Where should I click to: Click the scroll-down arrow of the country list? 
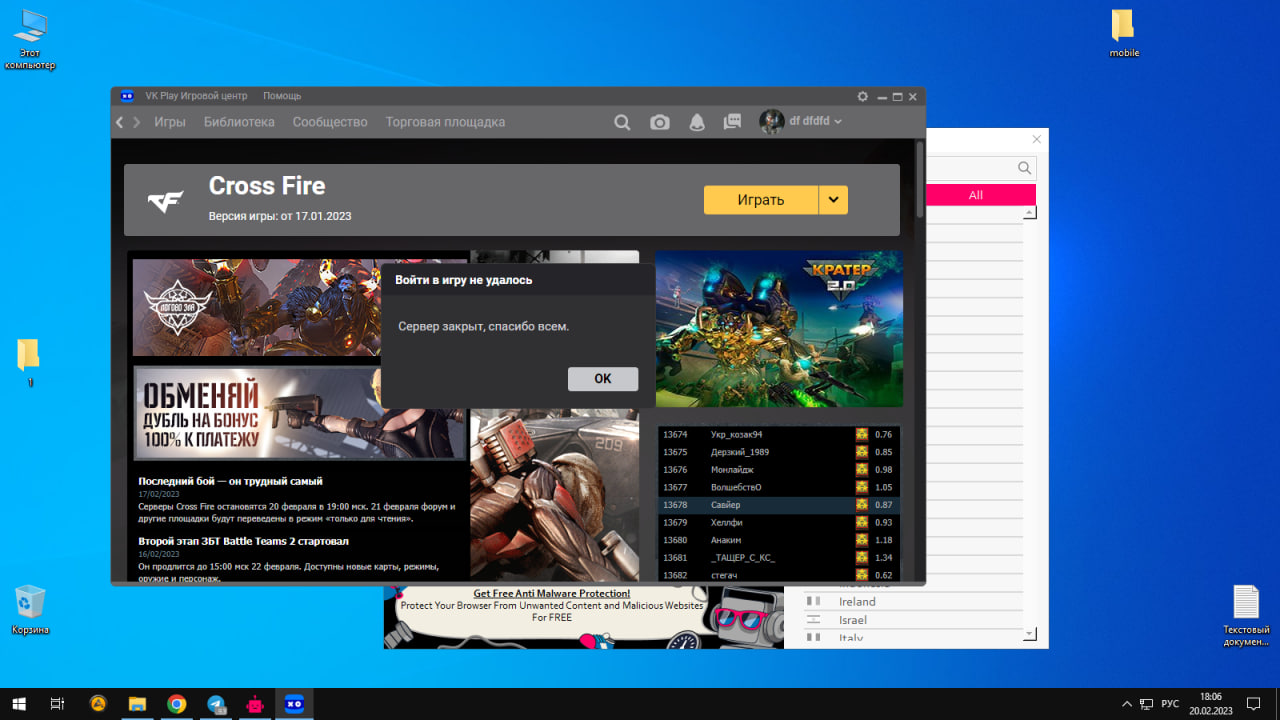[x=1030, y=635]
